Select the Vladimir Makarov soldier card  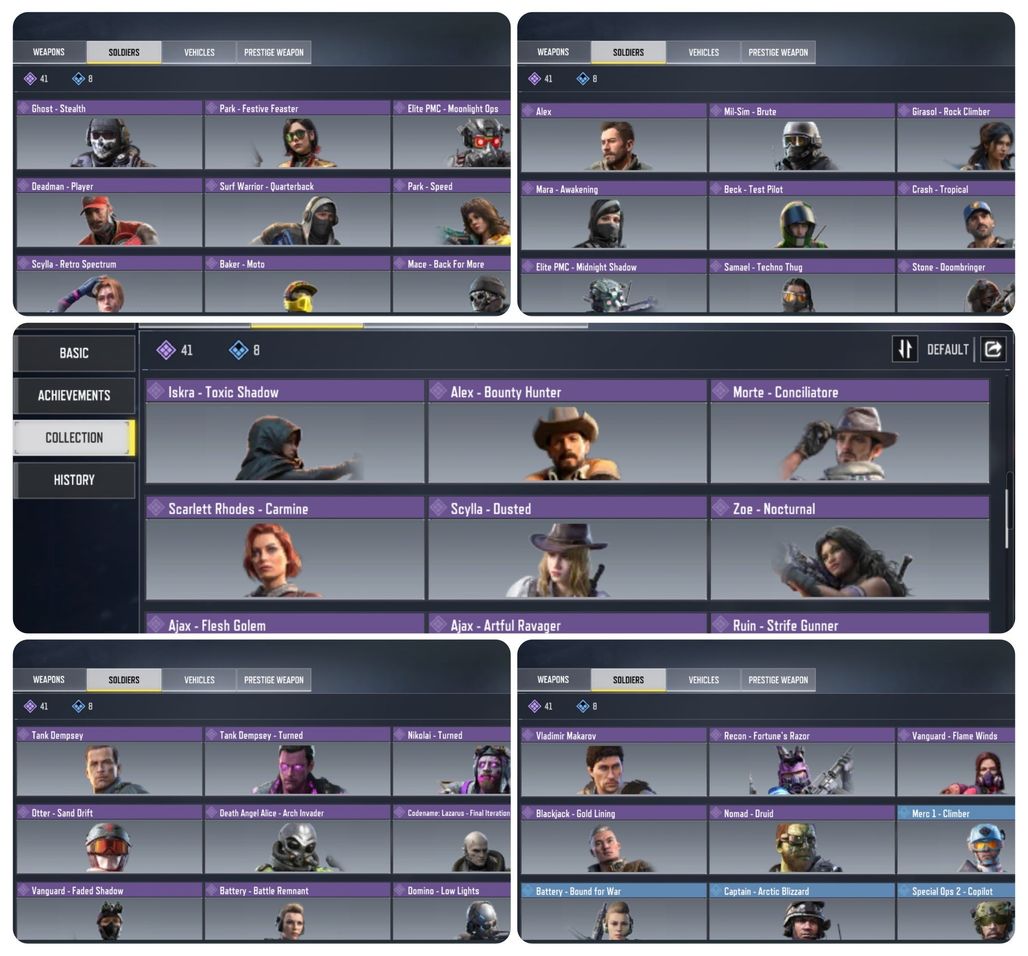click(613, 762)
